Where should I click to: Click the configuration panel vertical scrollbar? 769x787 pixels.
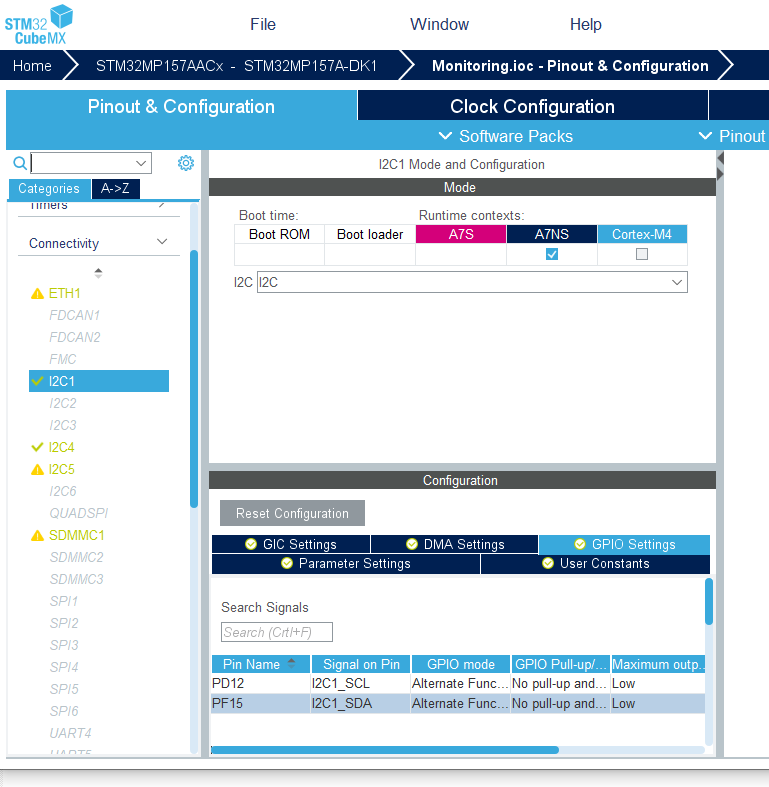[x=709, y=602]
